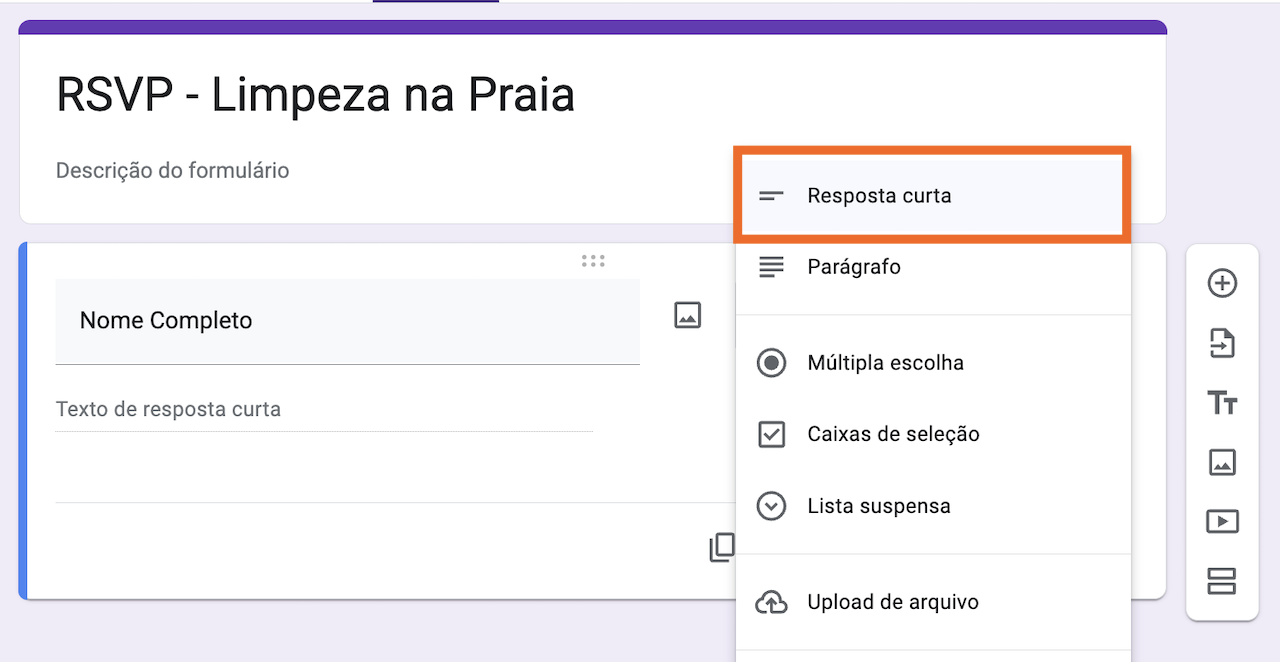Viewport: 1280px width, 662px height.
Task: Click the Add image sidebar icon
Action: pyautogui.click(x=1222, y=462)
